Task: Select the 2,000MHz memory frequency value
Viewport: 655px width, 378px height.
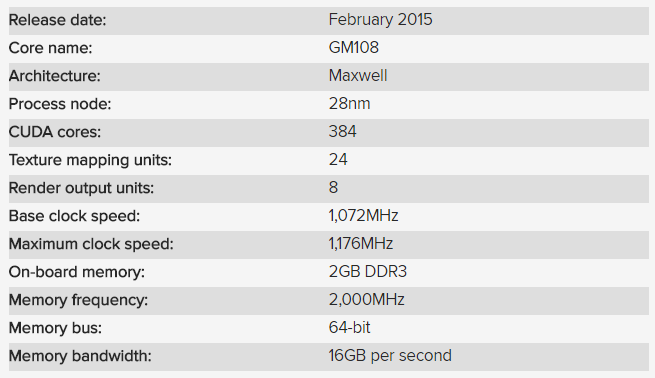Action: pos(367,299)
